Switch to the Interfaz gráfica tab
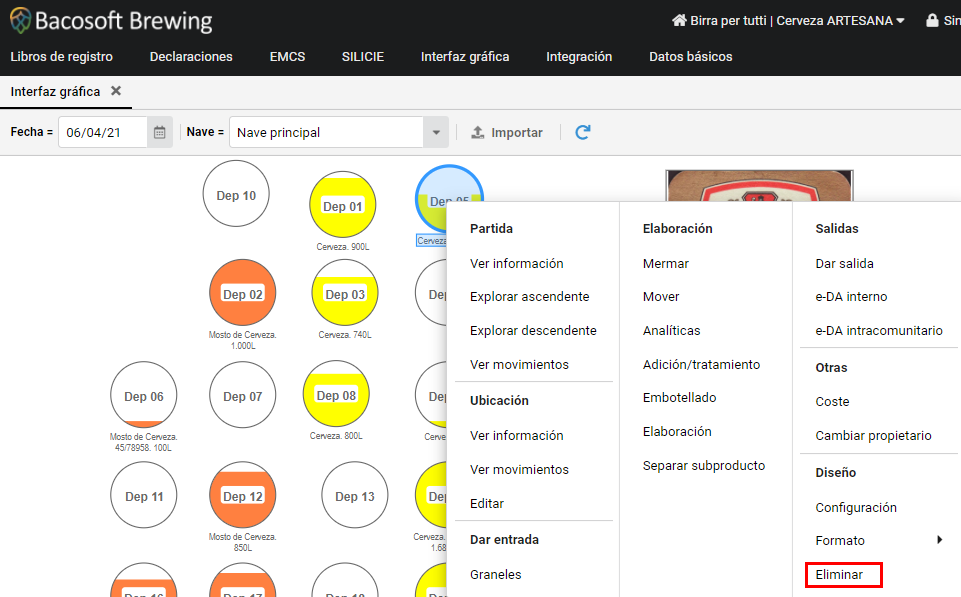 pyautogui.click(x=55, y=91)
